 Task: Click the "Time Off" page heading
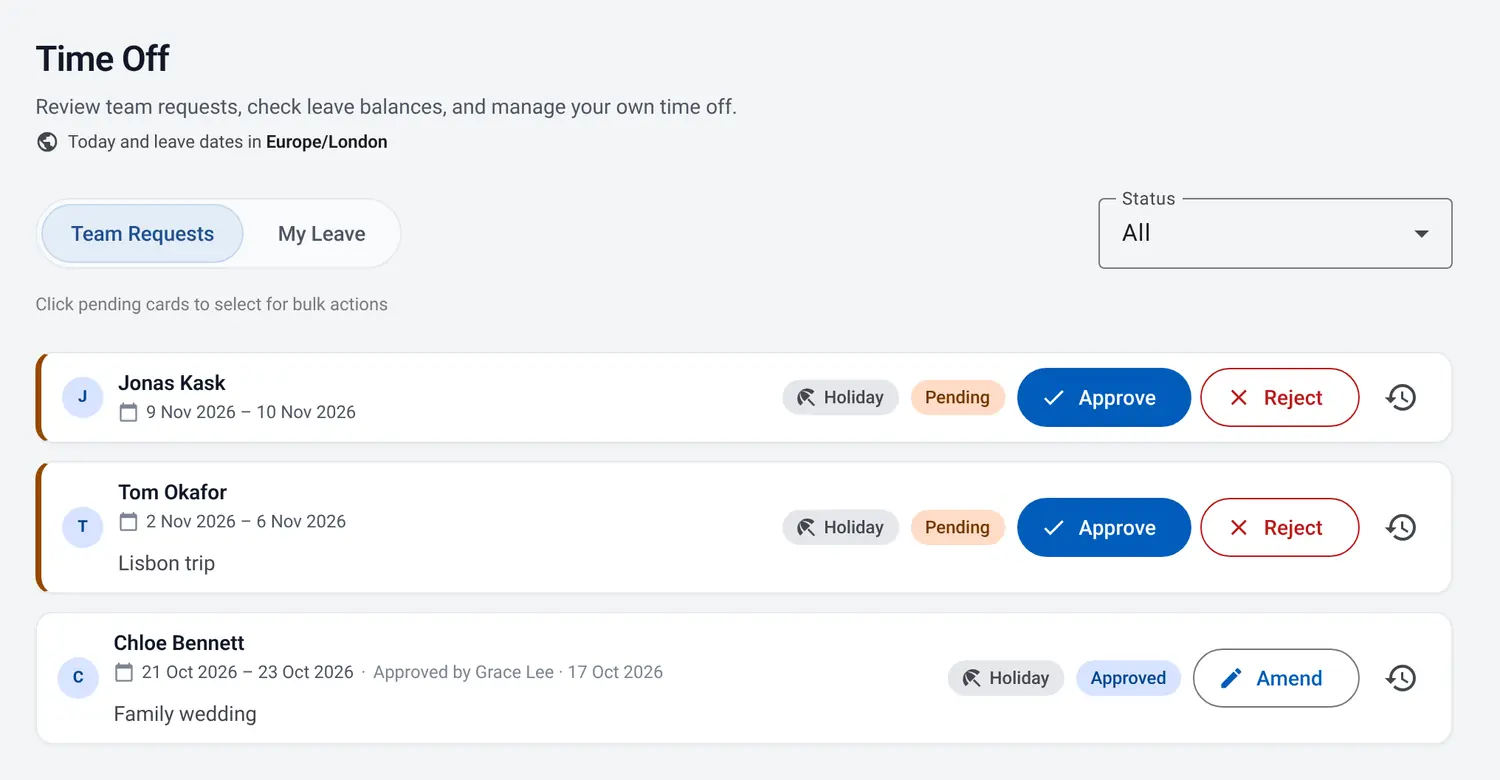pyautogui.click(x=103, y=59)
